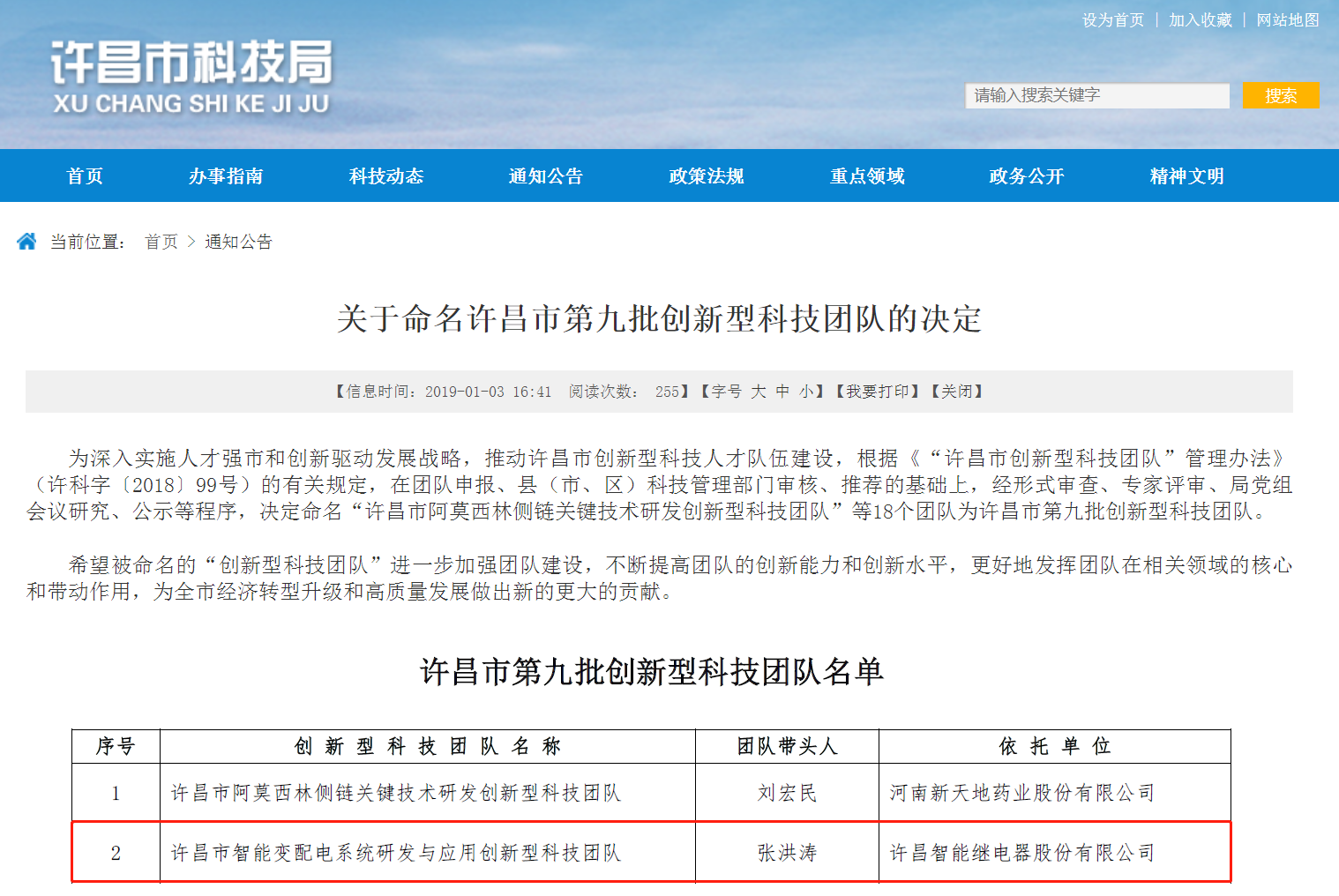
Task: Open the 首页 navigation menu item
Action: [x=85, y=176]
